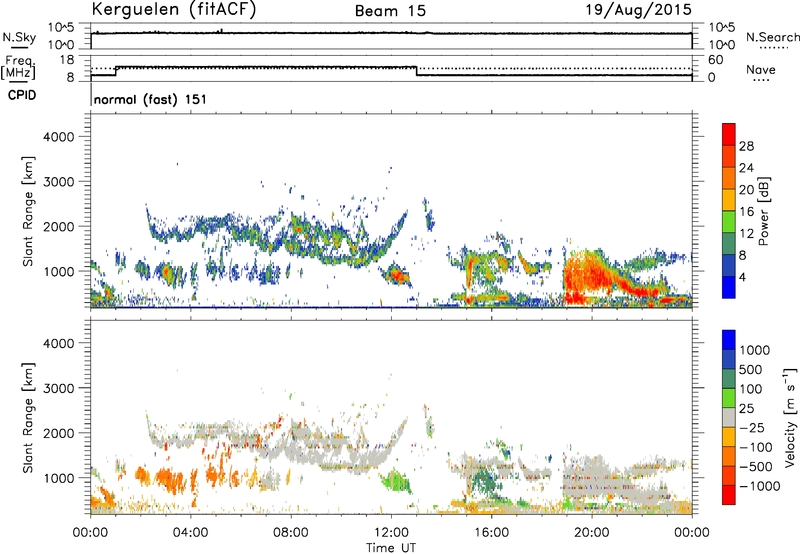Click the 08:00 time axis label

point(291,533)
